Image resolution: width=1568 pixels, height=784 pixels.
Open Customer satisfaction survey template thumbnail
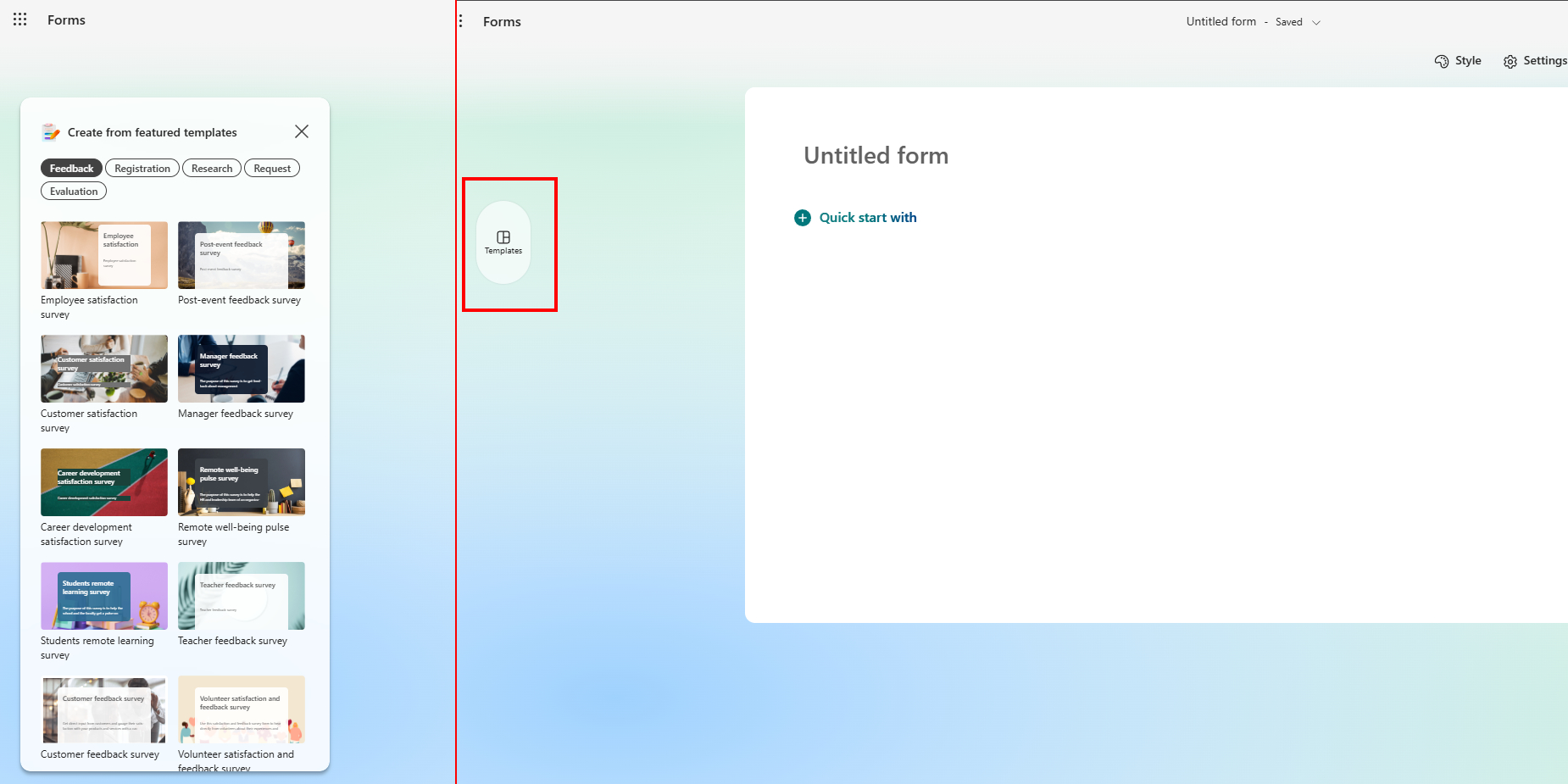click(104, 369)
